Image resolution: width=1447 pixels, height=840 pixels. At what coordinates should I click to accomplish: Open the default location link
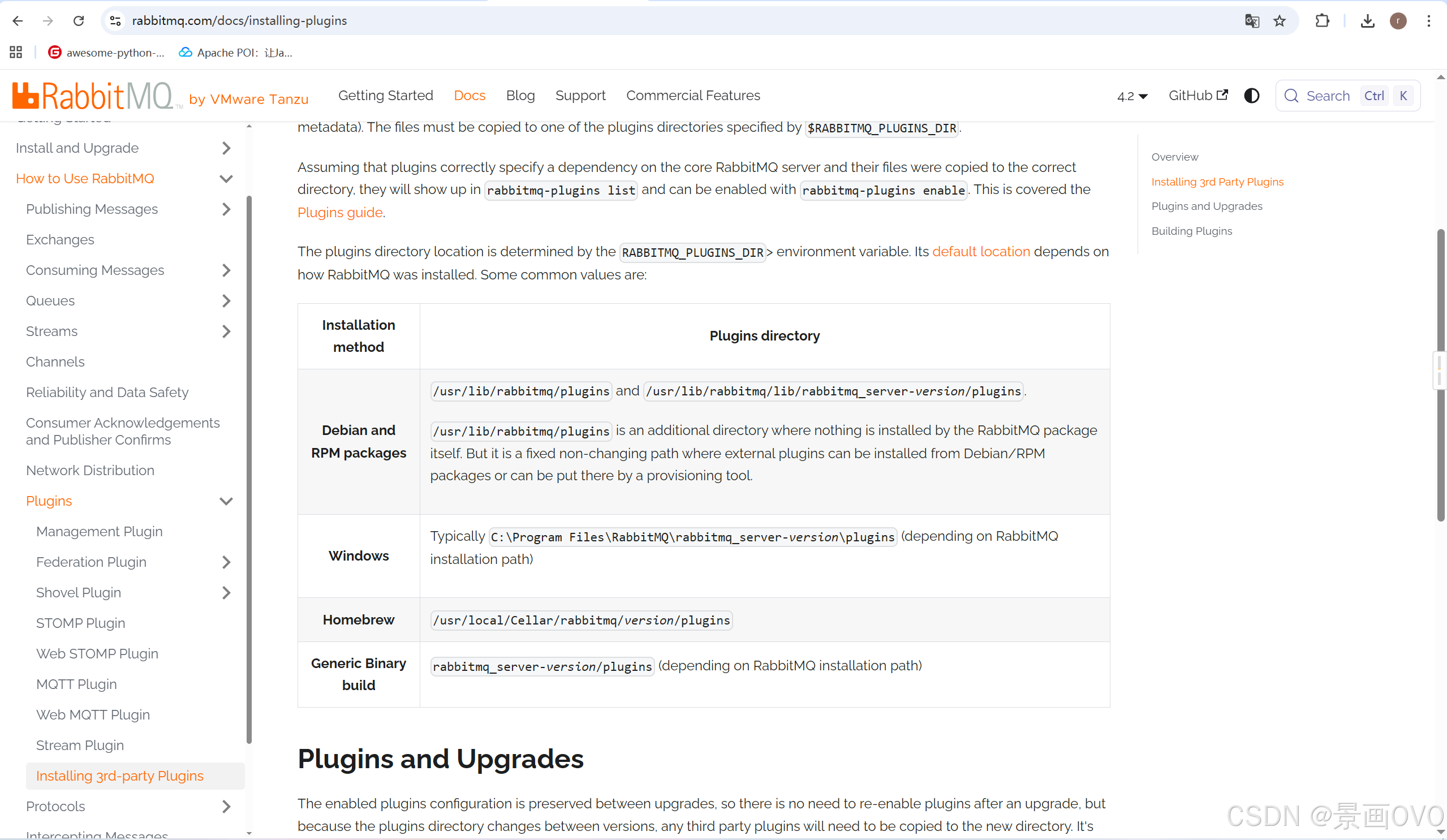click(x=981, y=252)
